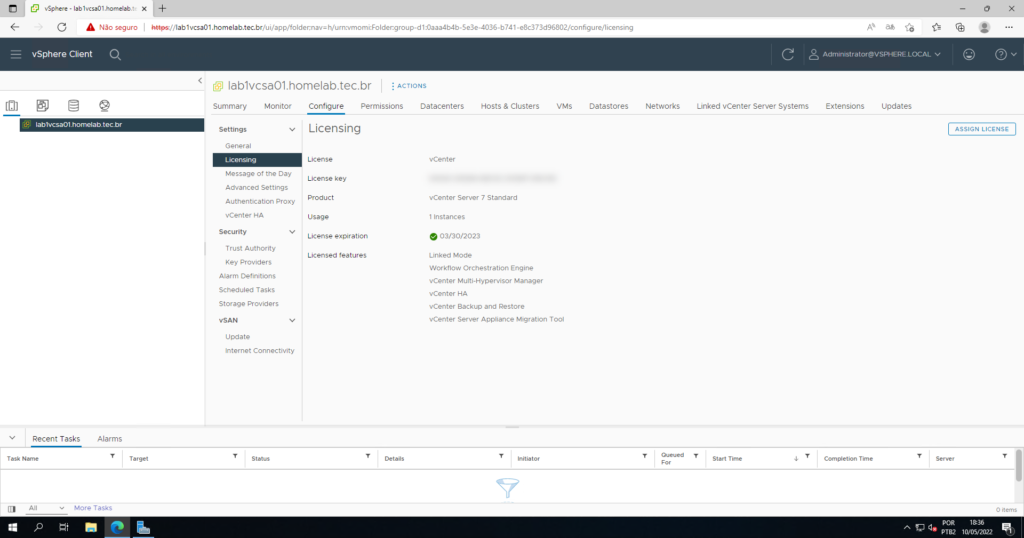Open the Permissions tab
Viewport: 1024px width, 538px height.
(381, 106)
